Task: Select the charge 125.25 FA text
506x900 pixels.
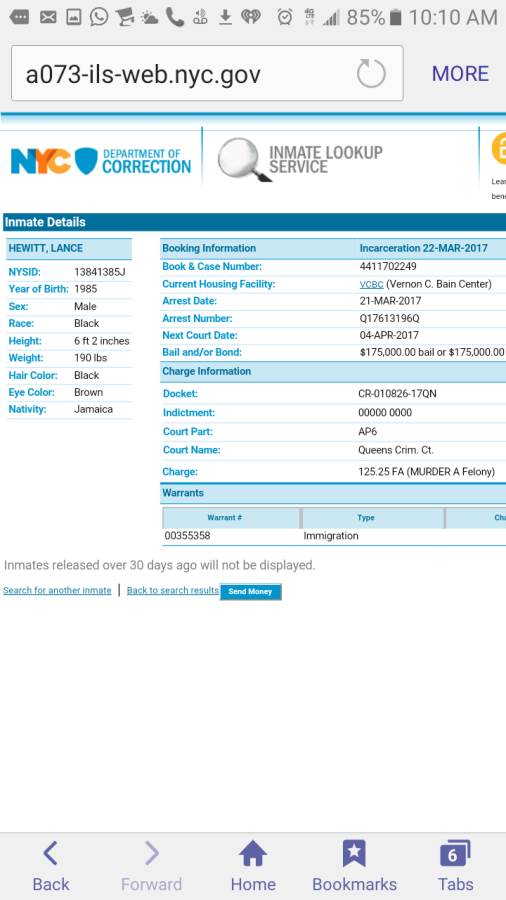Action: click(426, 472)
